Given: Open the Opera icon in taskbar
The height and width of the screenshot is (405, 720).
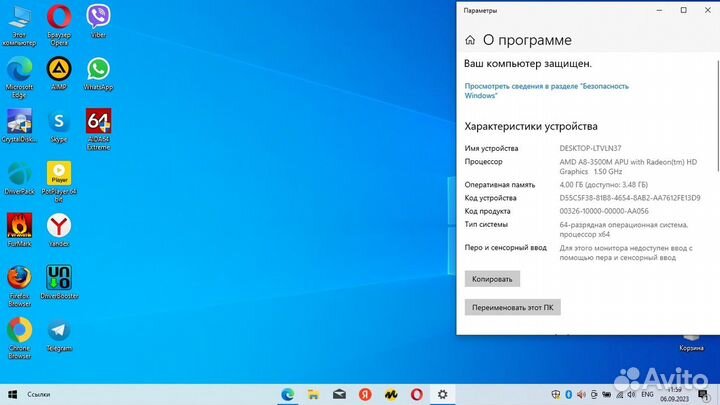Looking at the screenshot, I should (x=416, y=394).
